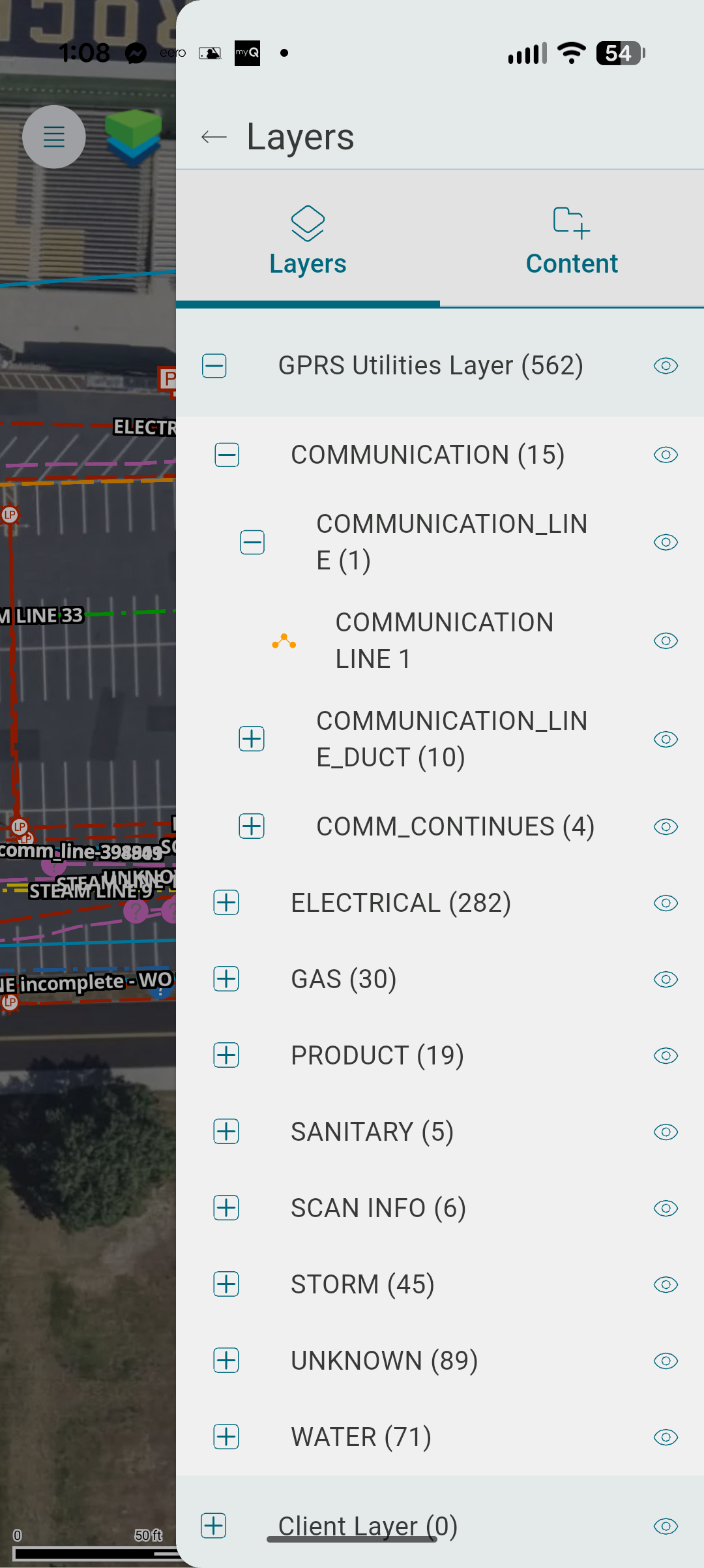This screenshot has height=1568, width=704.
Task: Expand COMM_CONTINUES (4)
Action: tap(252, 826)
